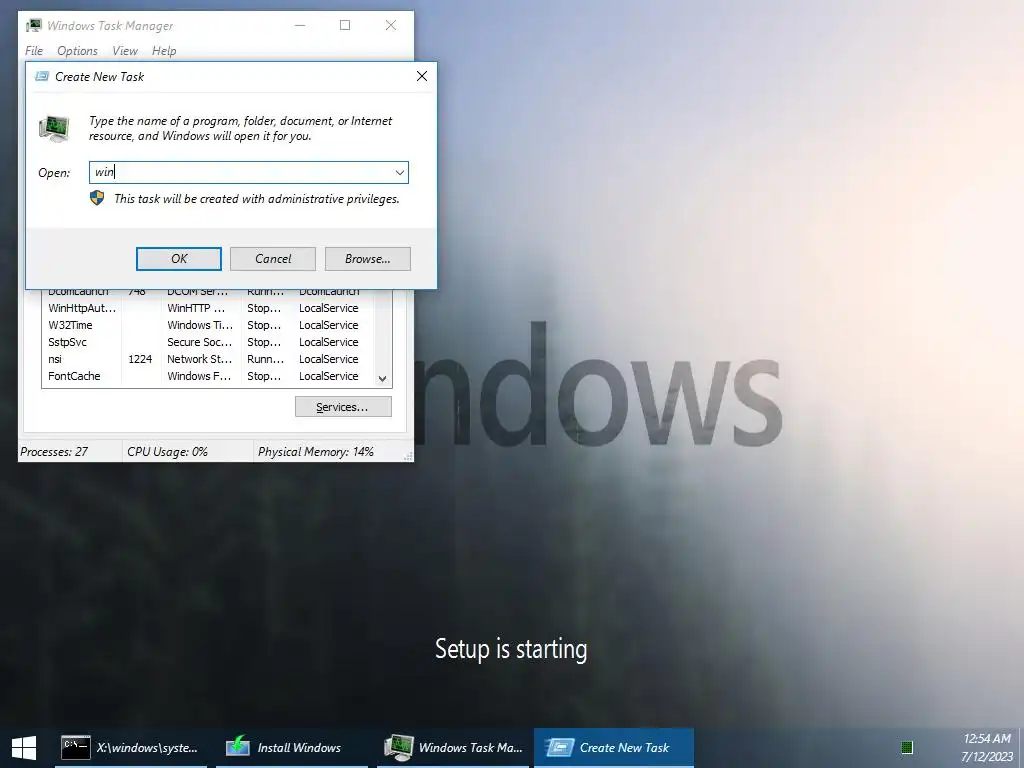The height and width of the screenshot is (768, 1024).
Task: Click the run program icon in dialog
Action: click(54, 128)
